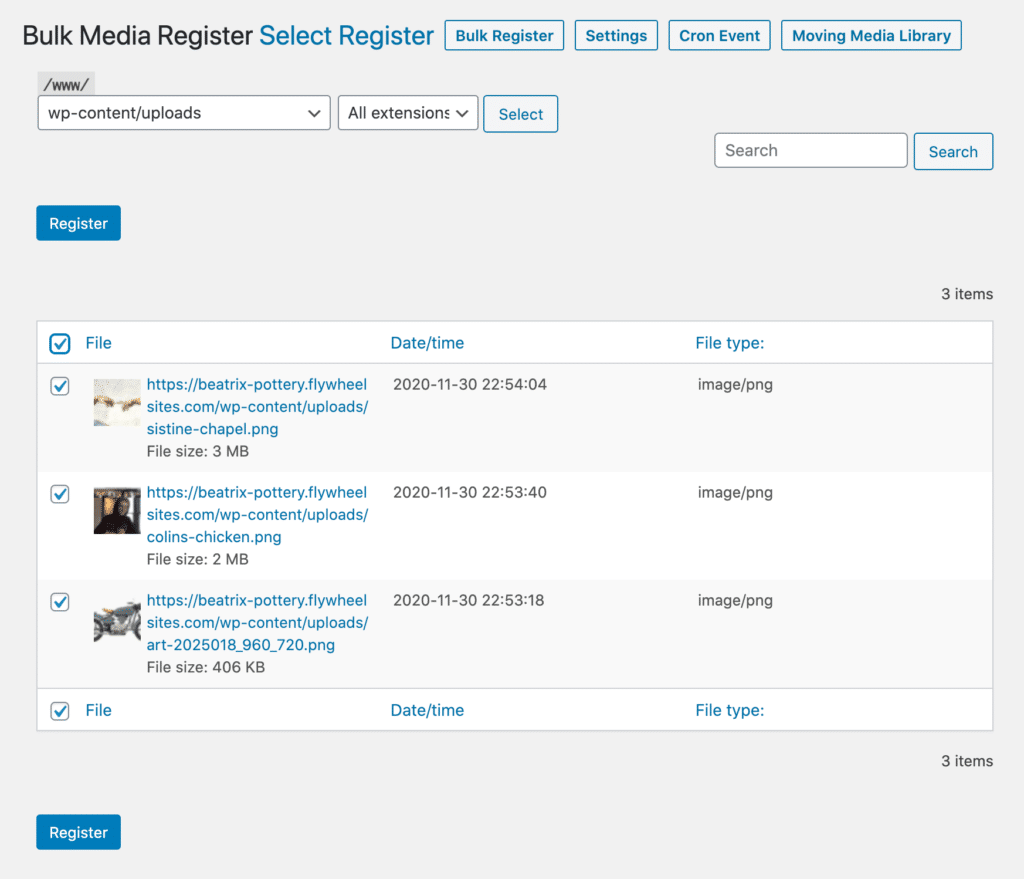Click the Select button to load files
This screenshot has width=1024, height=879.
tap(520, 113)
